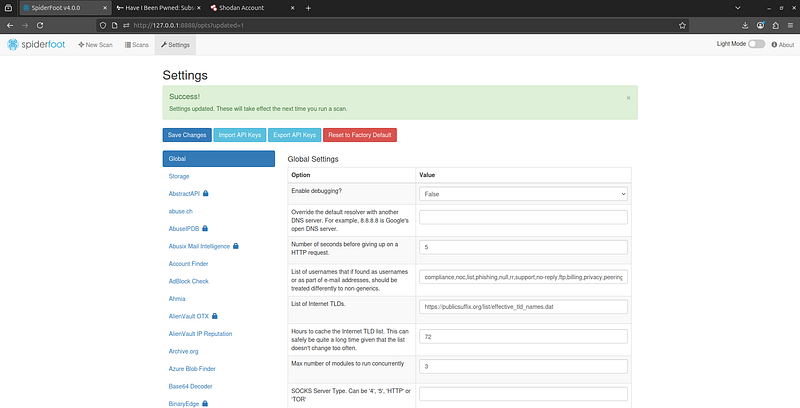
Task: Select the Global settings section
Action: tap(219, 159)
